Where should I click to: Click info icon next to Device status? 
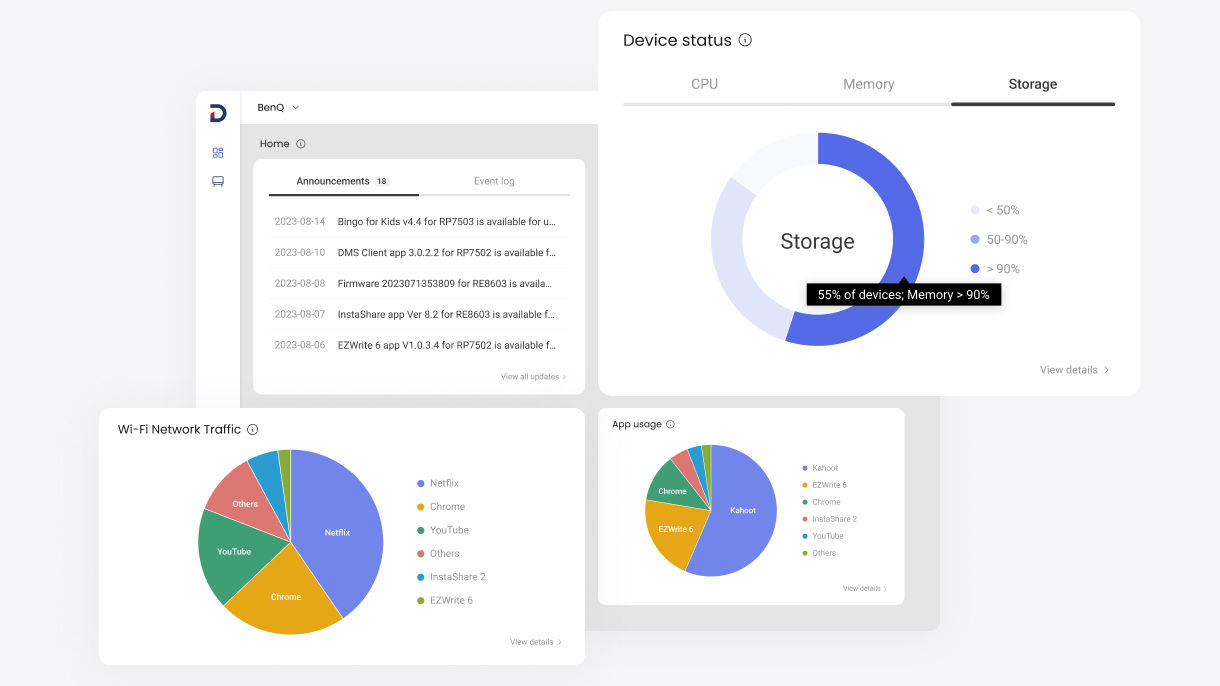point(745,40)
